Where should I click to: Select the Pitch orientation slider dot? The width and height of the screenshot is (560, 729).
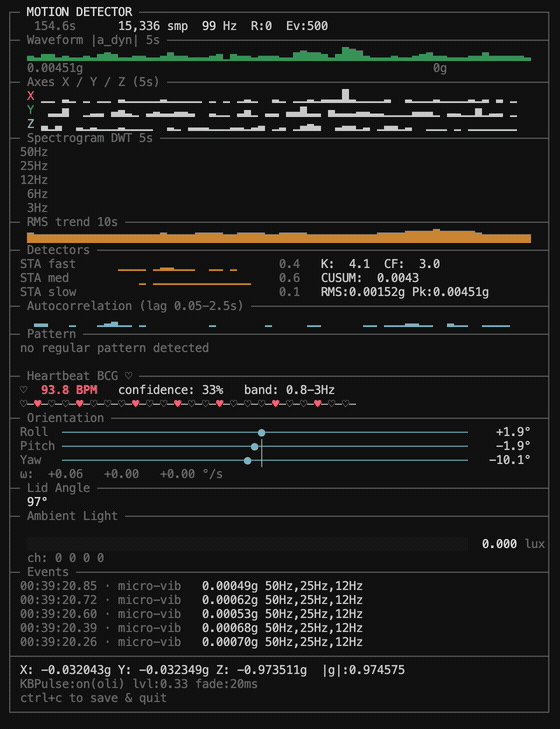tap(254, 447)
